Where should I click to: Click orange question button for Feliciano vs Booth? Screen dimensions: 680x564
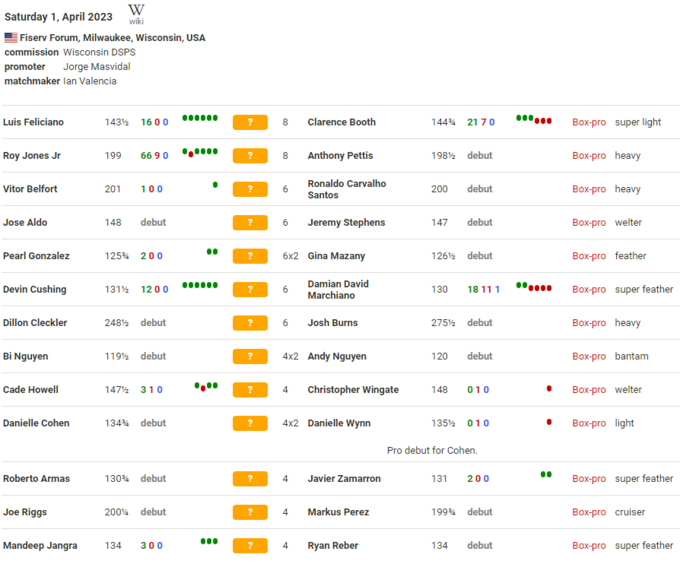click(x=250, y=122)
